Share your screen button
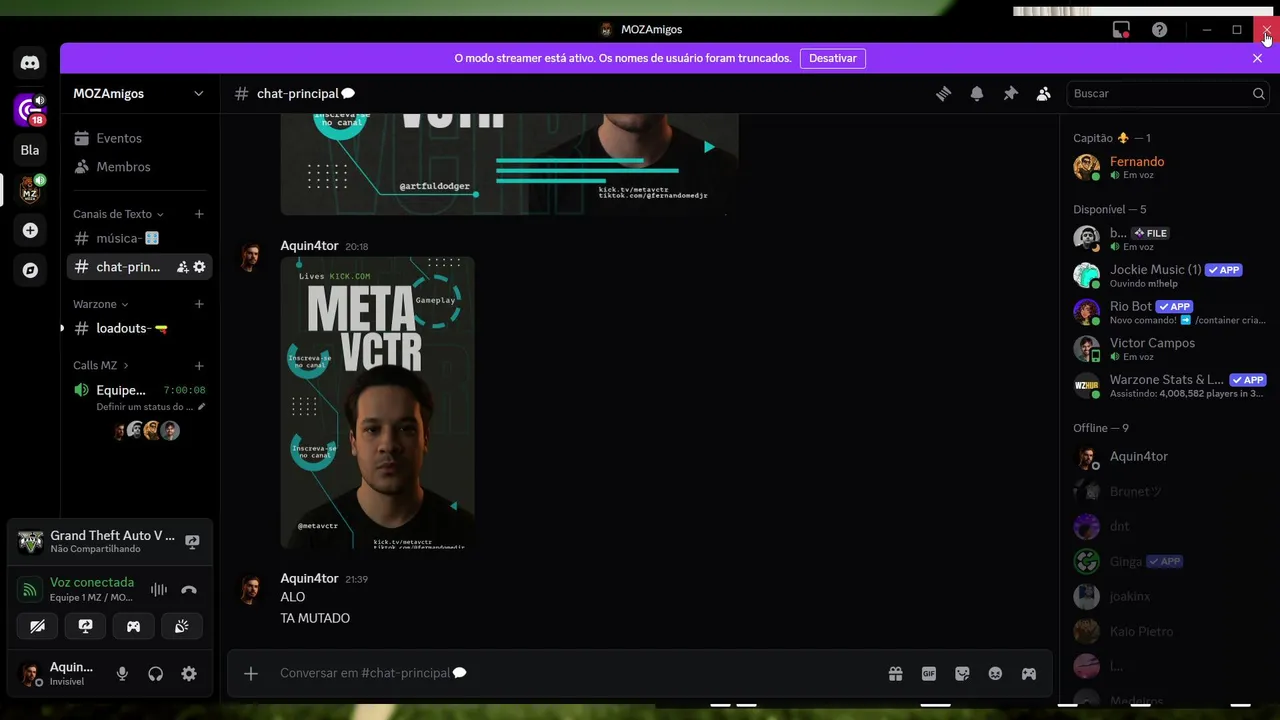 point(85,626)
